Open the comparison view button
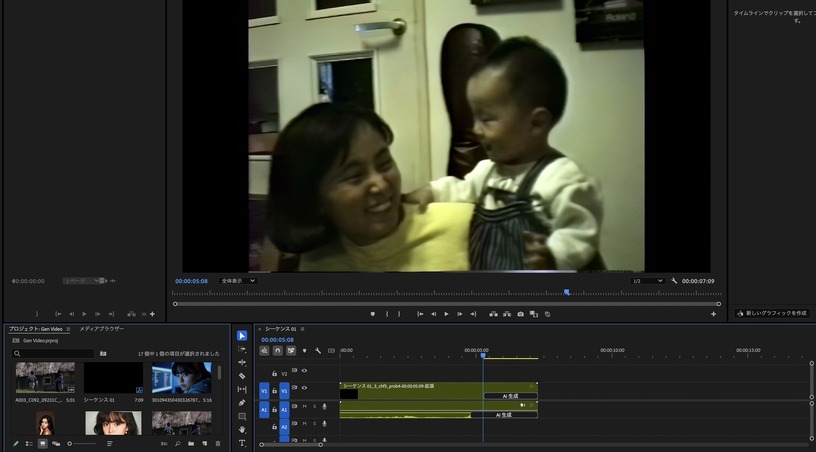This screenshot has width=816, height=452. point(533,314)
